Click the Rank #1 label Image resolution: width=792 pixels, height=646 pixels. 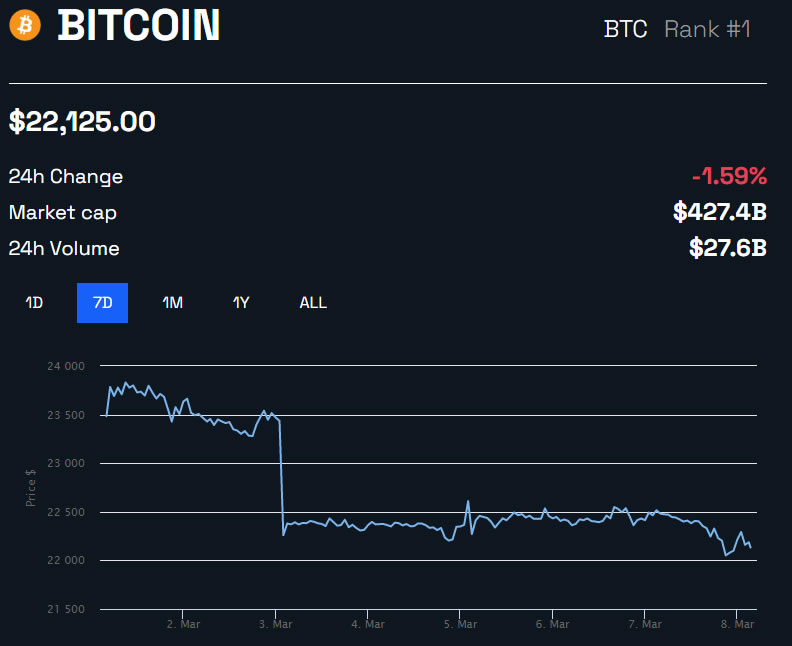707,29
